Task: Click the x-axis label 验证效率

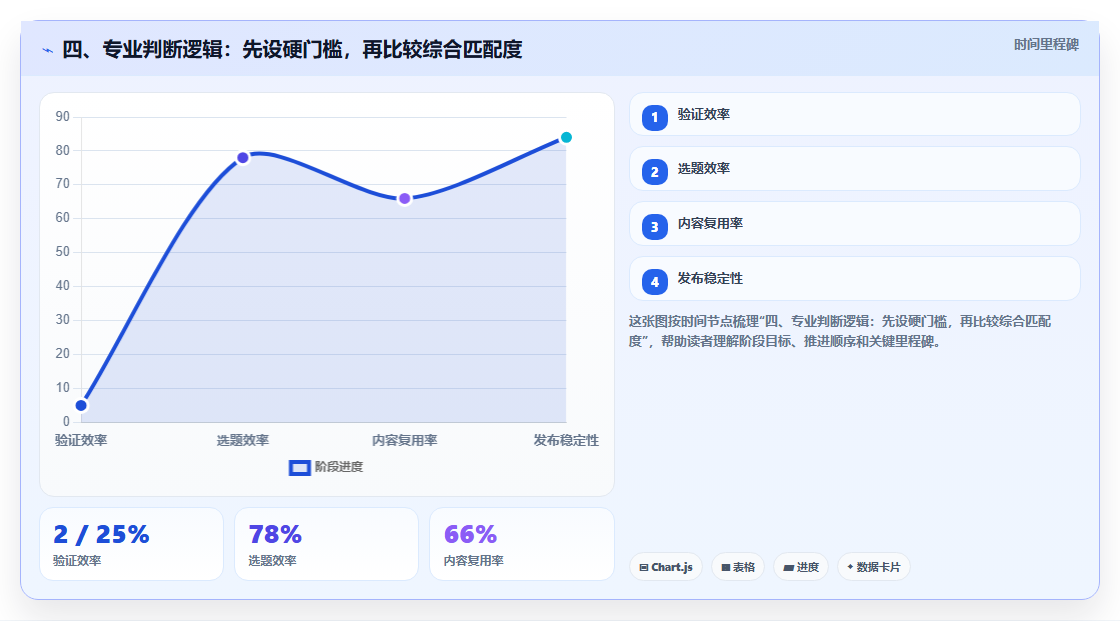Action: (x=81, y=440)
